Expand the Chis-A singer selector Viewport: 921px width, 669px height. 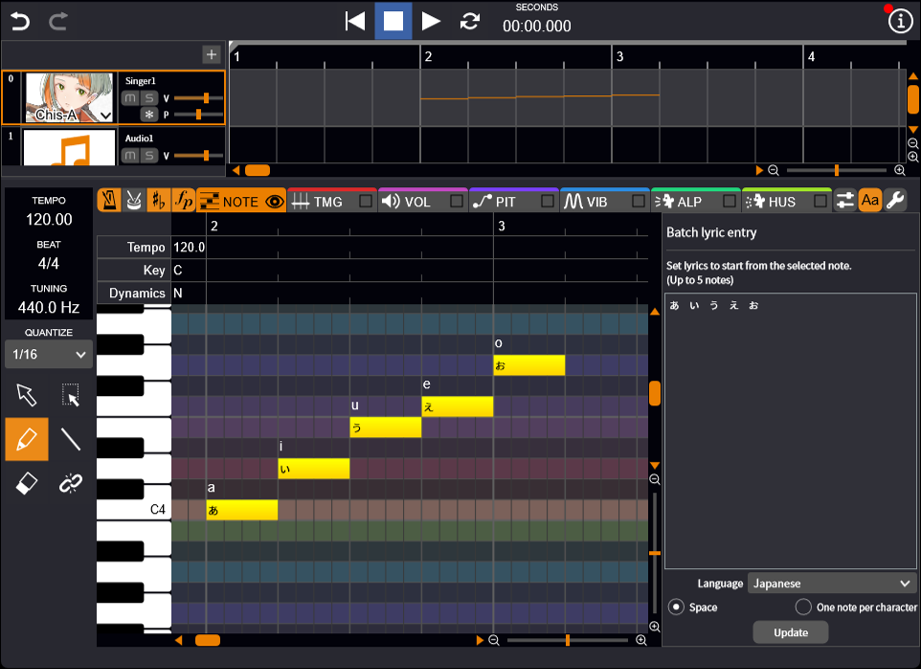[106, 115]
